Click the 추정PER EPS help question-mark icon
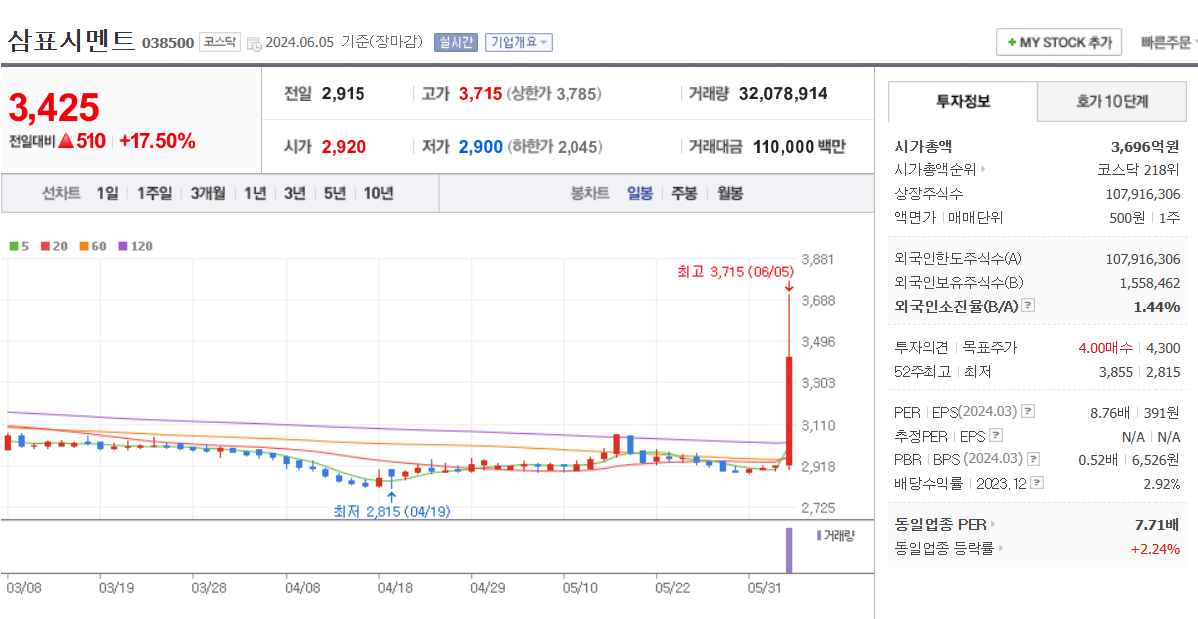The image size is (1198, 619). coord(996,436)
